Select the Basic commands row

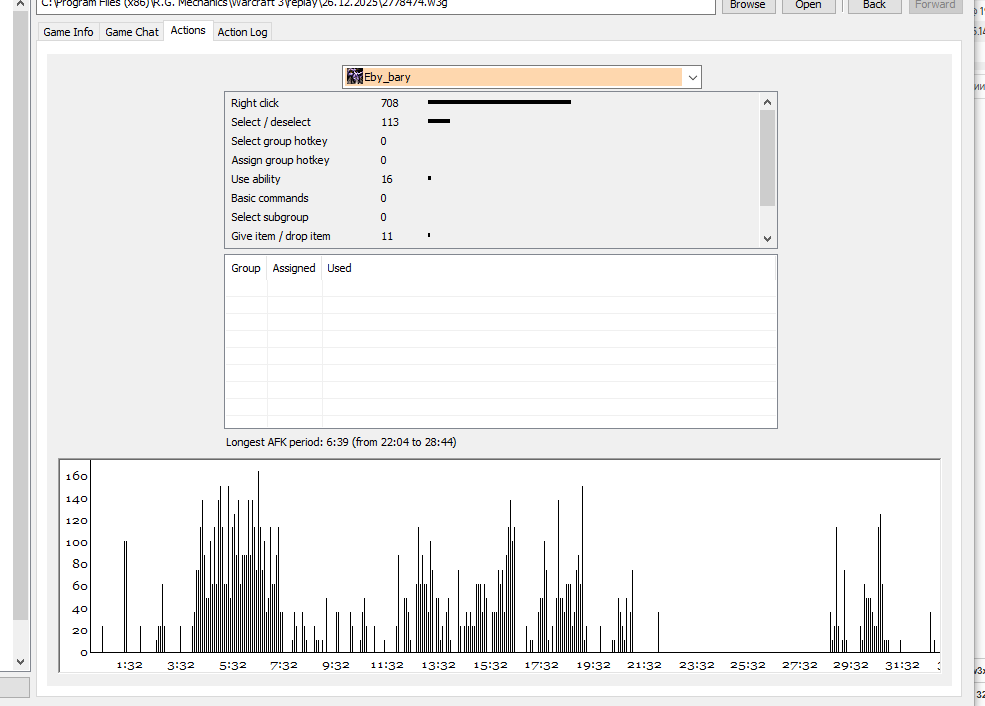point(492,198)
